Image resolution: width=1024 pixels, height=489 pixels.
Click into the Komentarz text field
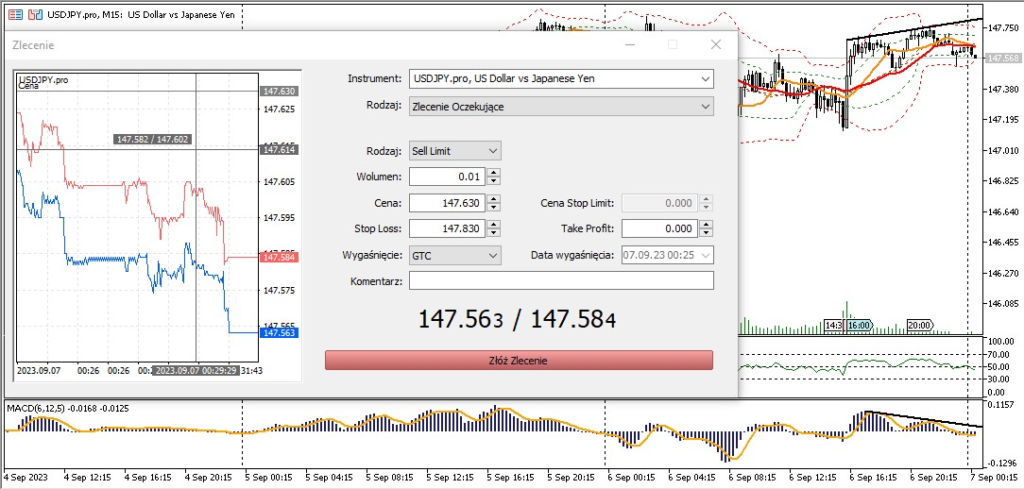click(x=561, y=281)
